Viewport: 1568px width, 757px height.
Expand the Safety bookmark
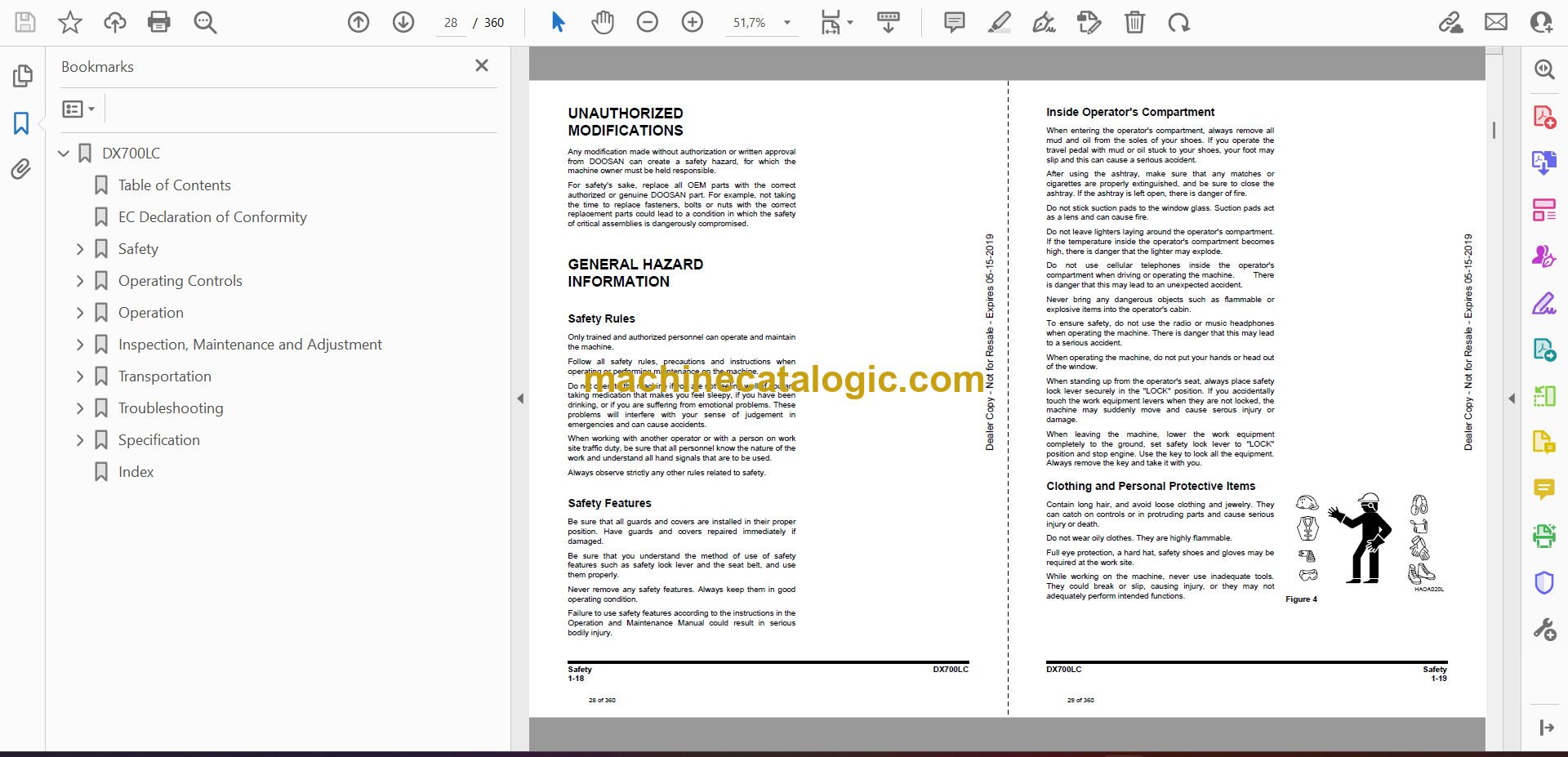click(80, 249)
